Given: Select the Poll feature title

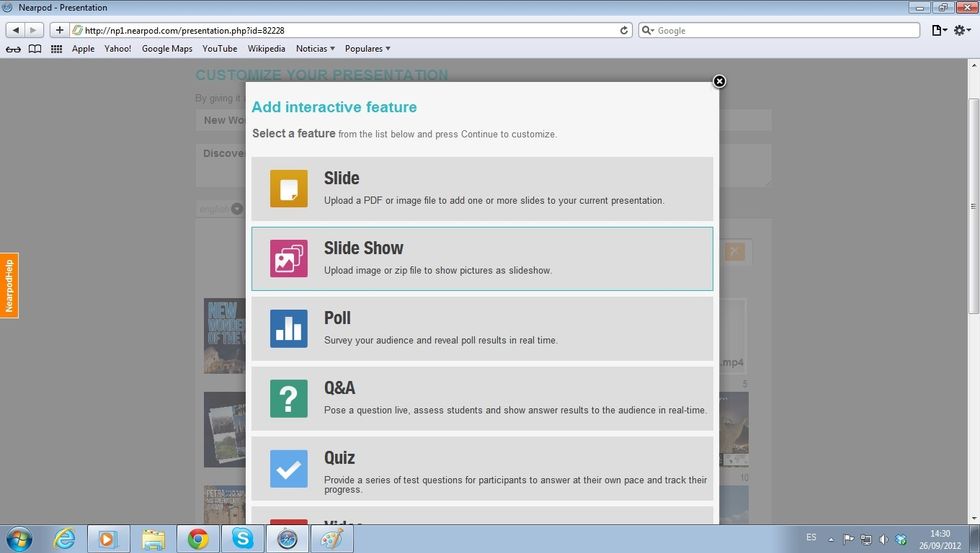Looking at the screenshot, I should pos(337,318).
